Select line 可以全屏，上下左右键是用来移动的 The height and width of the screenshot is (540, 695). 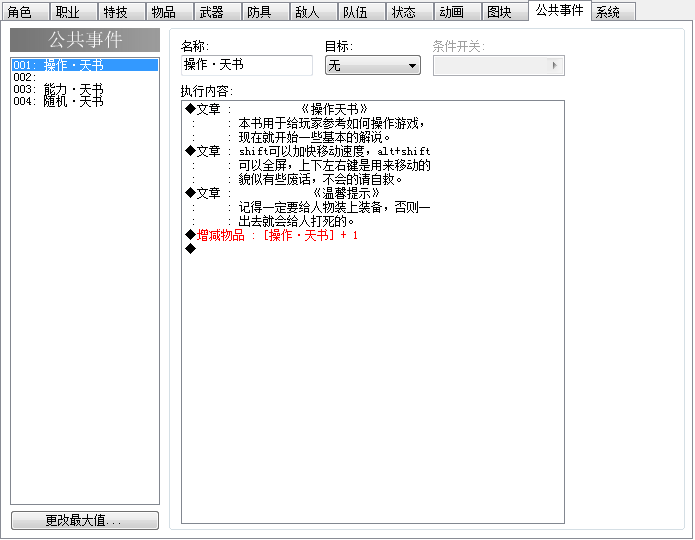tap(372, 165)
